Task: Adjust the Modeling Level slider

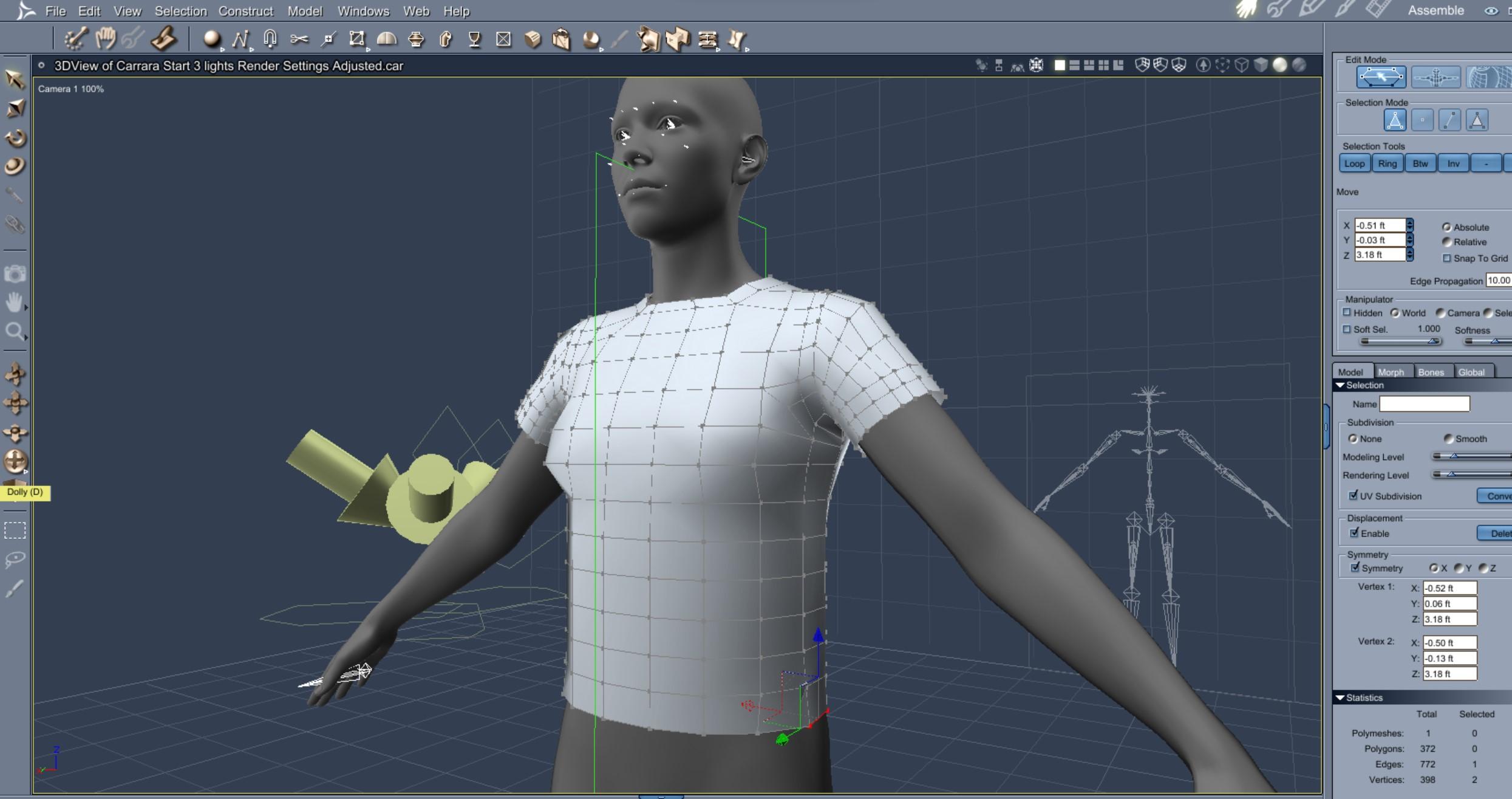Action: (1454, 456)
